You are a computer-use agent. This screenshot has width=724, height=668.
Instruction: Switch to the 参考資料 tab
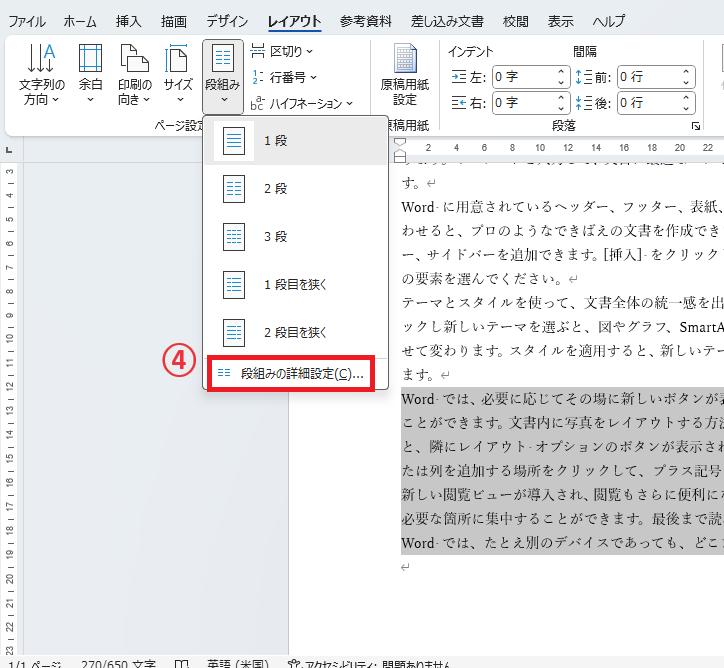click(366, 21)
